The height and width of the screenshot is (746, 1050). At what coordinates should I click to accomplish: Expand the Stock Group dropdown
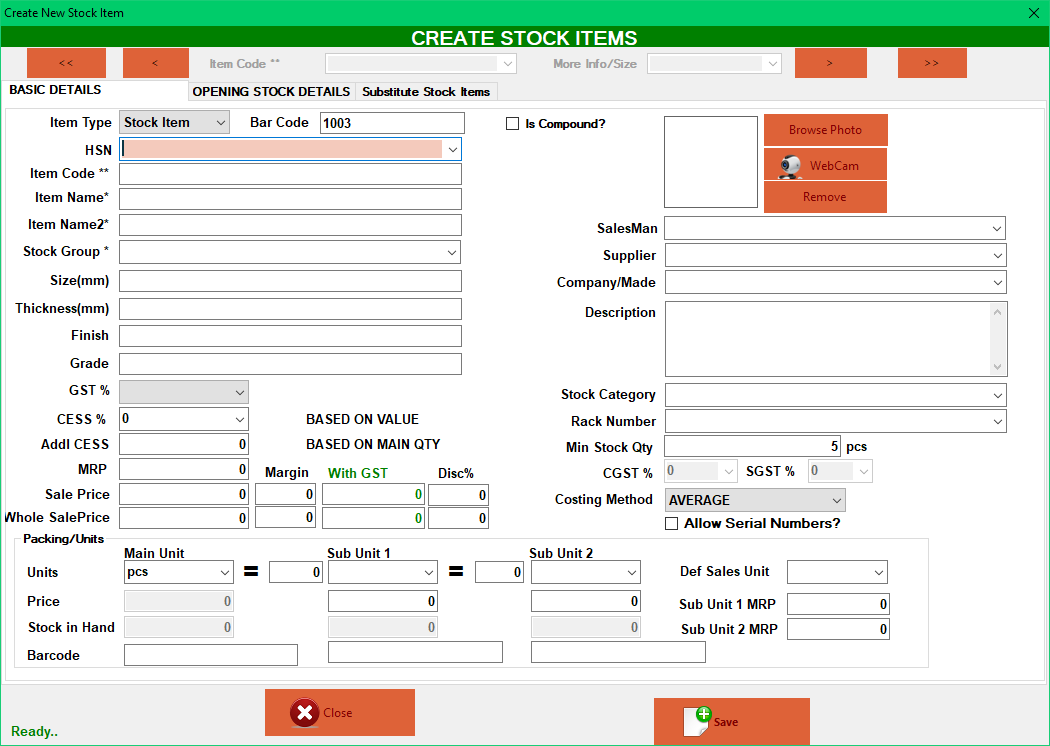point(452,251)
